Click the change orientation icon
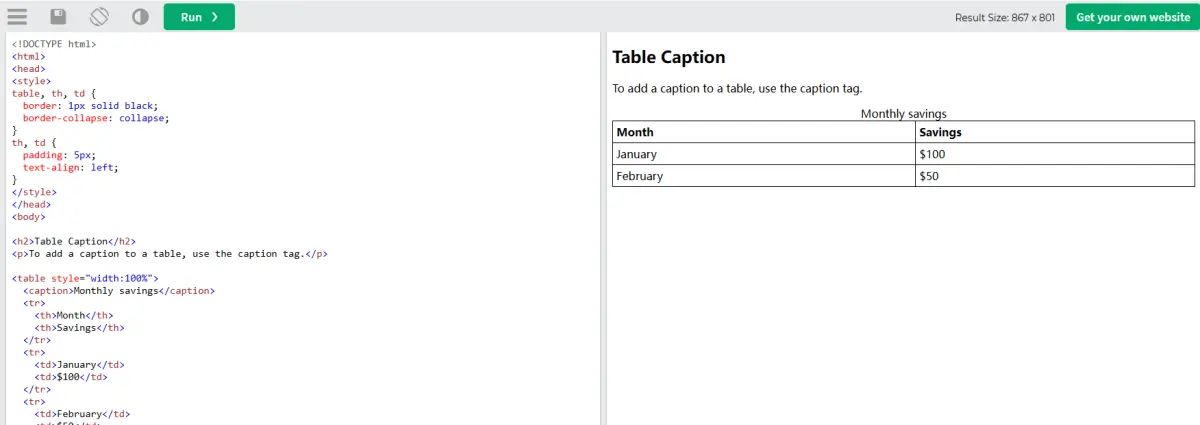Image resolution: width=1200 pixels, height=425 pixels. [x=99, y=17]
